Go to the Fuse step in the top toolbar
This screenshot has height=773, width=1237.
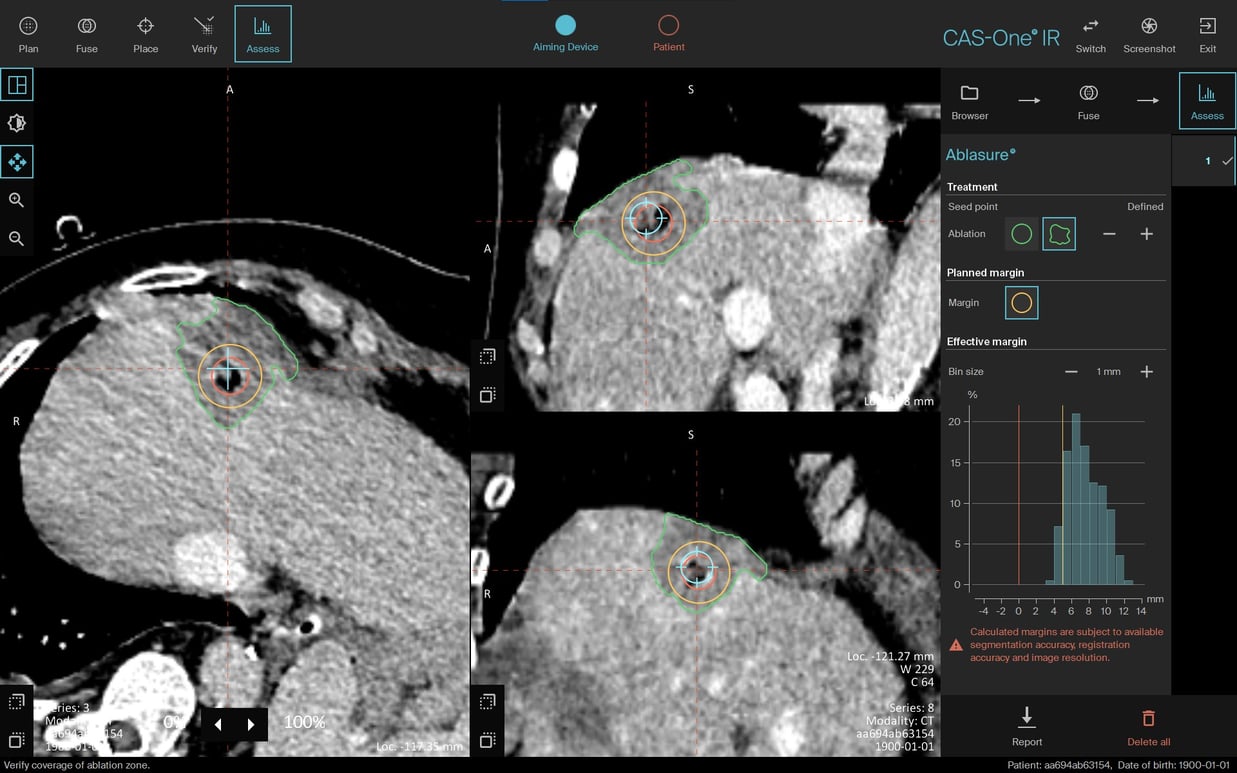87,34
